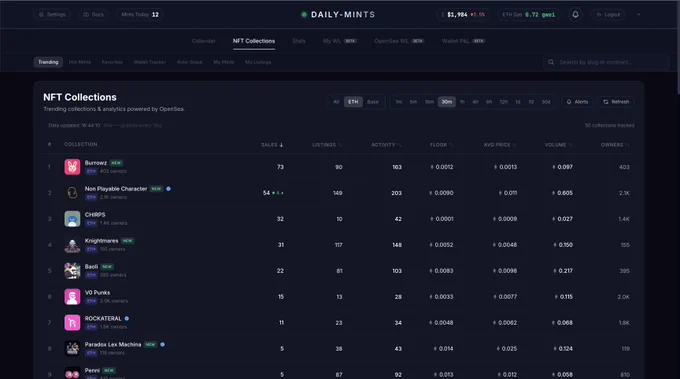Click the search by slug or contract field
Screen dimensions: 680x379
pyautogui.click(x=606, y=62)
